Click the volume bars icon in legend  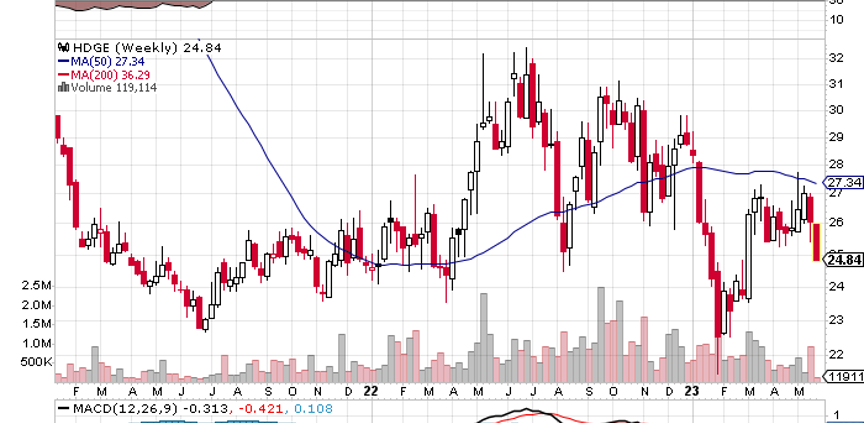(x=62, y=87)
